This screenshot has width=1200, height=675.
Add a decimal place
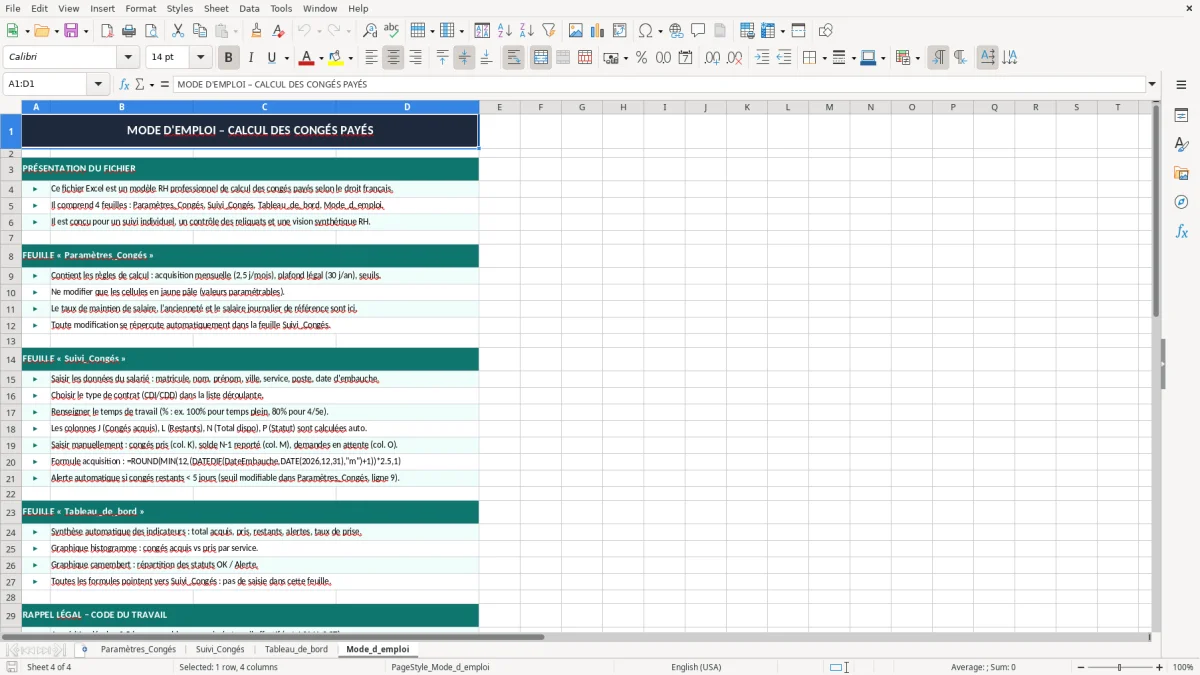pyautogui.click(x=712, y=58)
